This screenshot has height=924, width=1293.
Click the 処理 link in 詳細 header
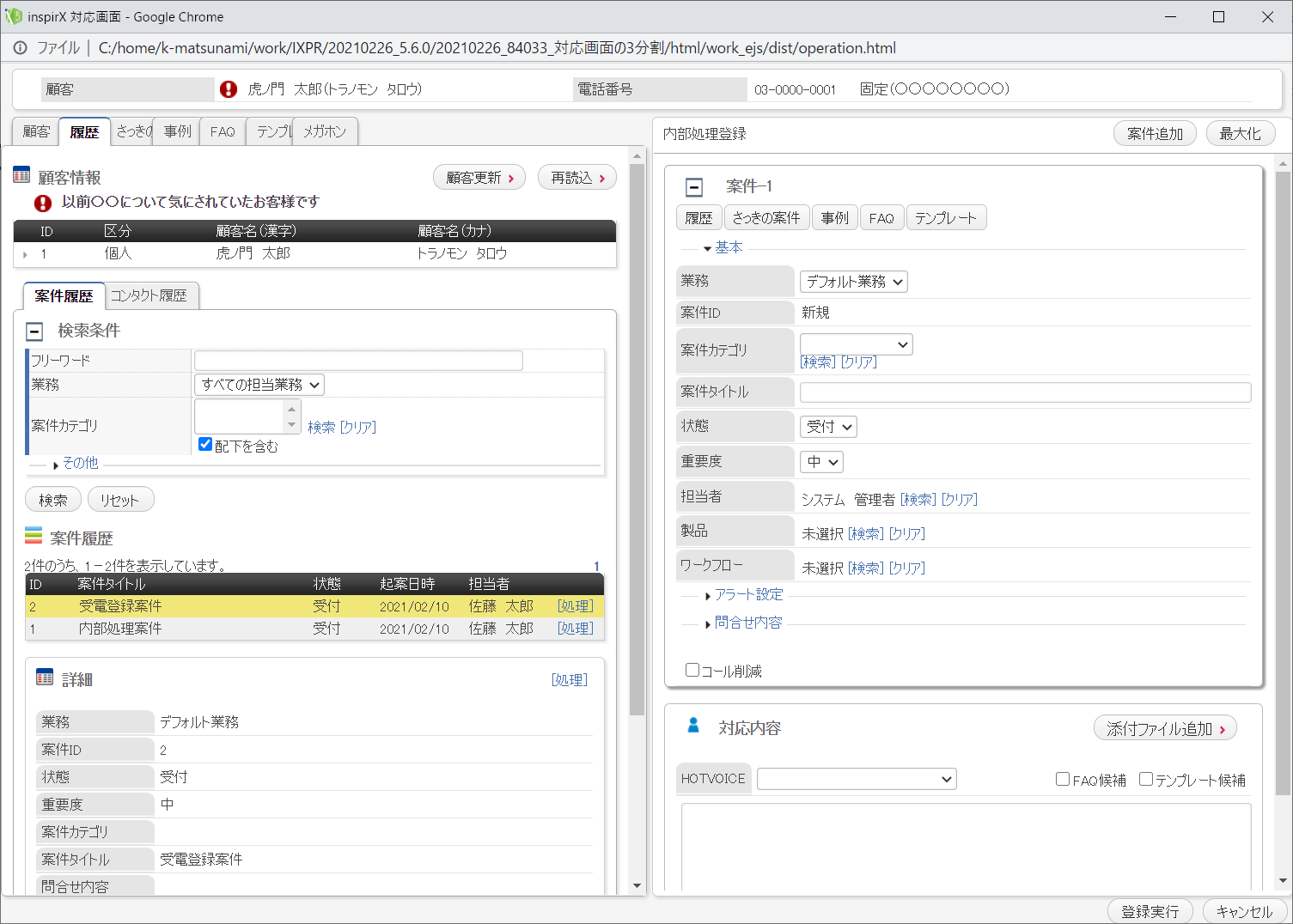[x=570, y=680]
